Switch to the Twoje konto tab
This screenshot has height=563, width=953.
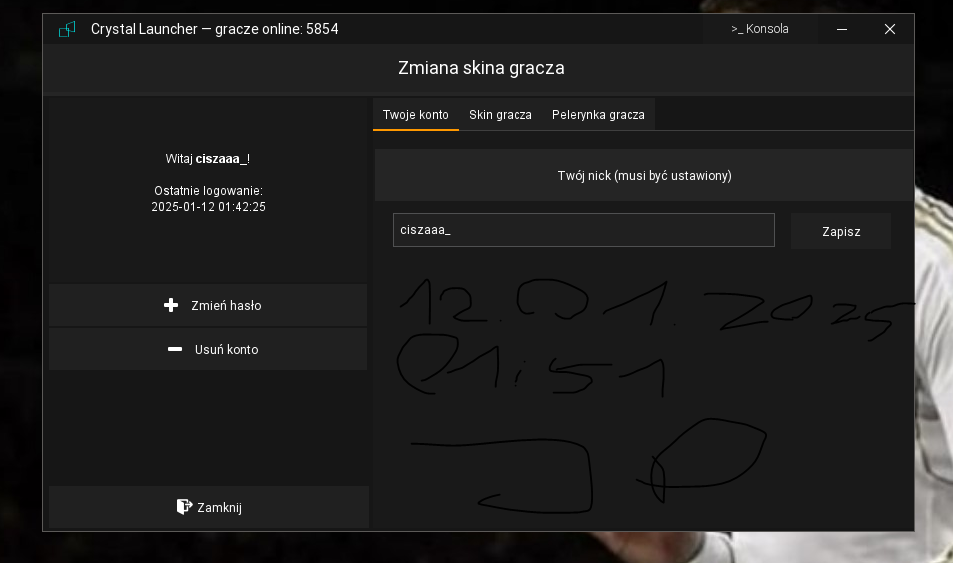coord(415,114)
